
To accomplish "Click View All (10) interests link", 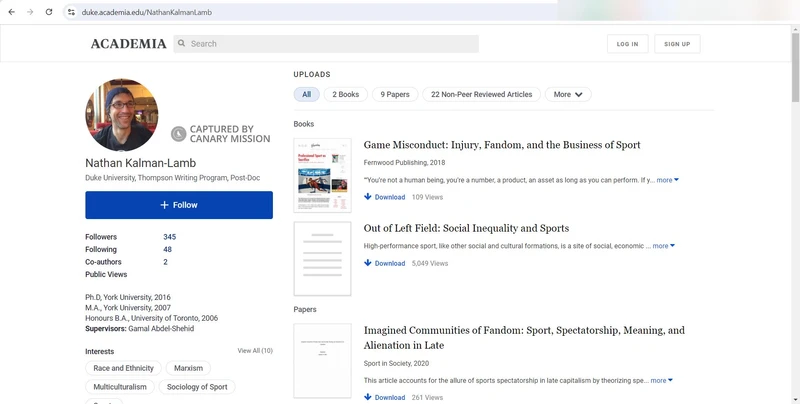I will pos(255,350).
